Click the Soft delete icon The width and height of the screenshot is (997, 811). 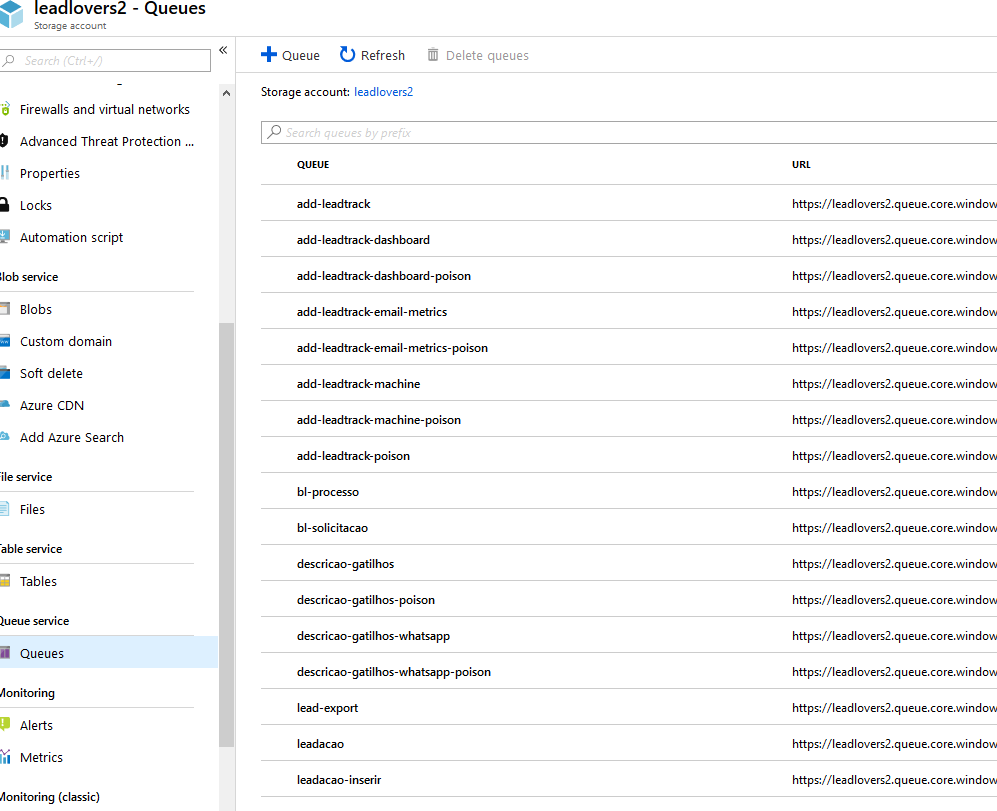click(x=4, y=373)
